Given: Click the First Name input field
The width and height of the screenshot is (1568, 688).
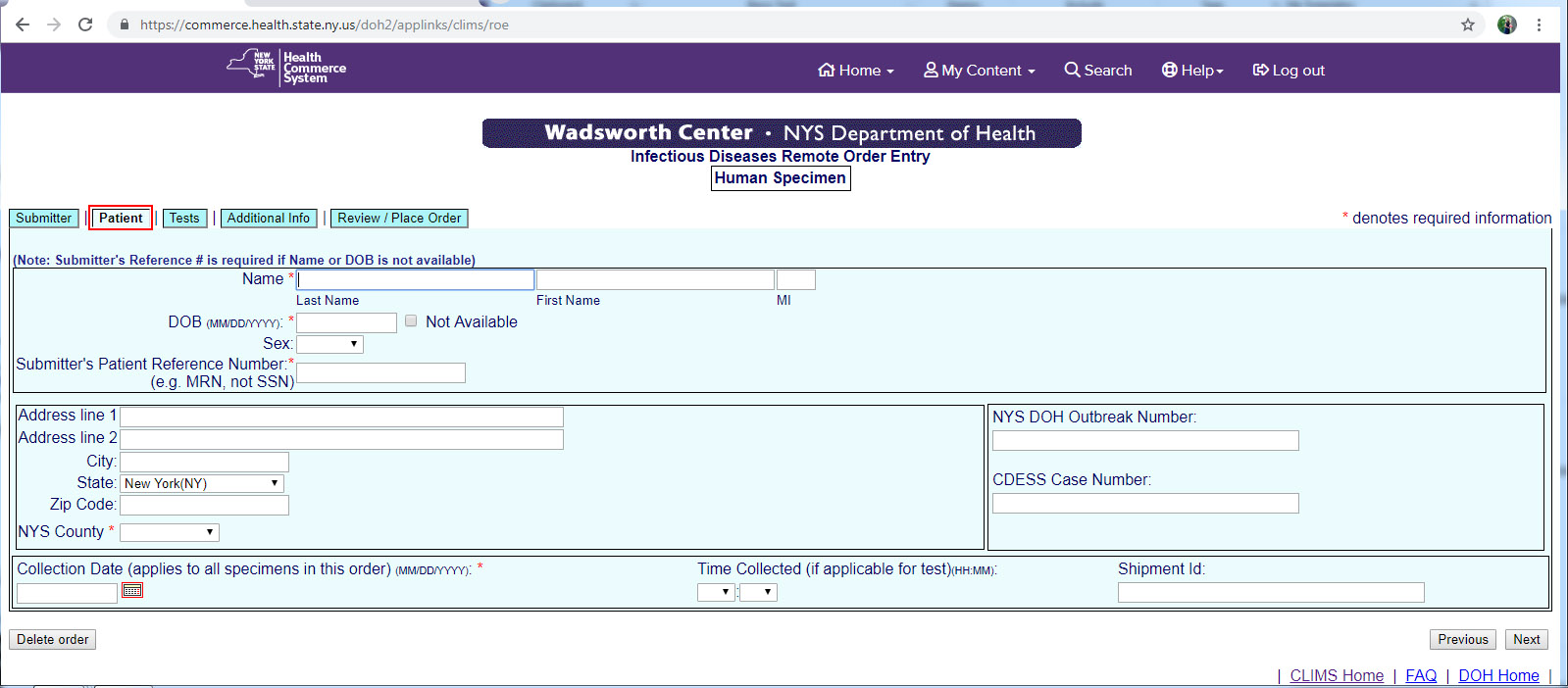Looking at the screenshot, I should pos(655,280).
